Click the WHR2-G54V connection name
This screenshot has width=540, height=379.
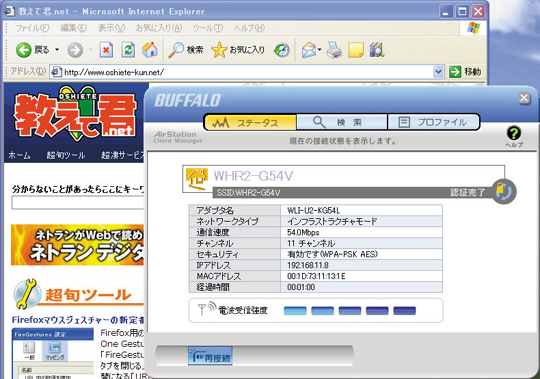click(253, 176)
